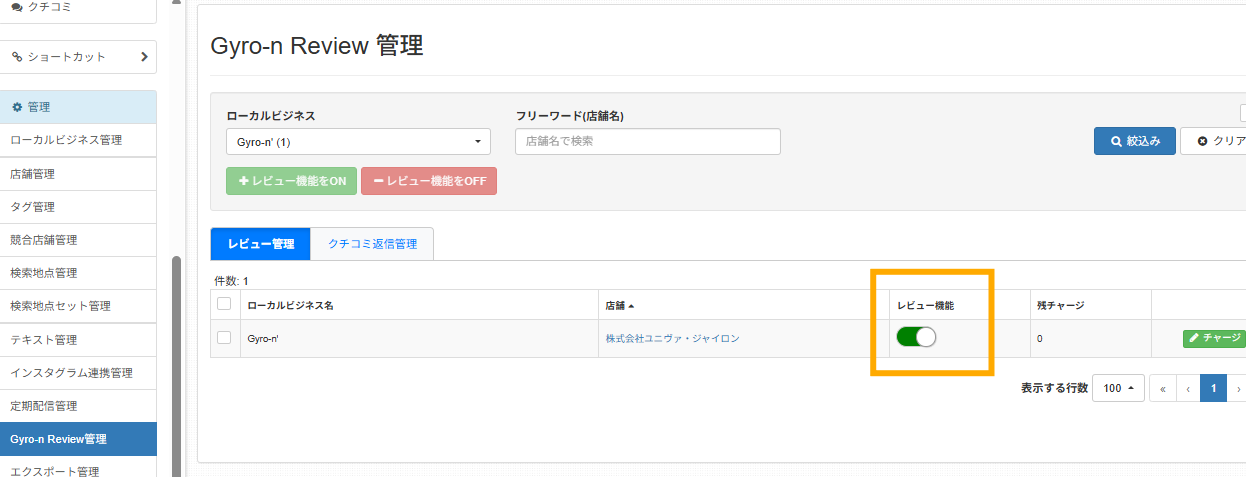Click the レビュー機能をOFF button
Viewport: 1246px width, 477px height.
tap(429, 181)
